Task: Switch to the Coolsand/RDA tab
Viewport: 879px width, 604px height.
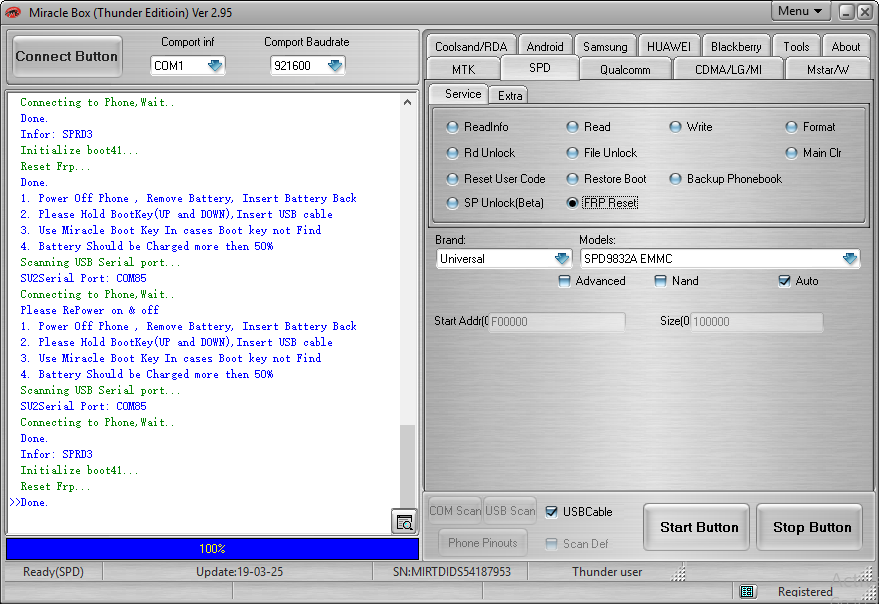Action: [471, 47]
